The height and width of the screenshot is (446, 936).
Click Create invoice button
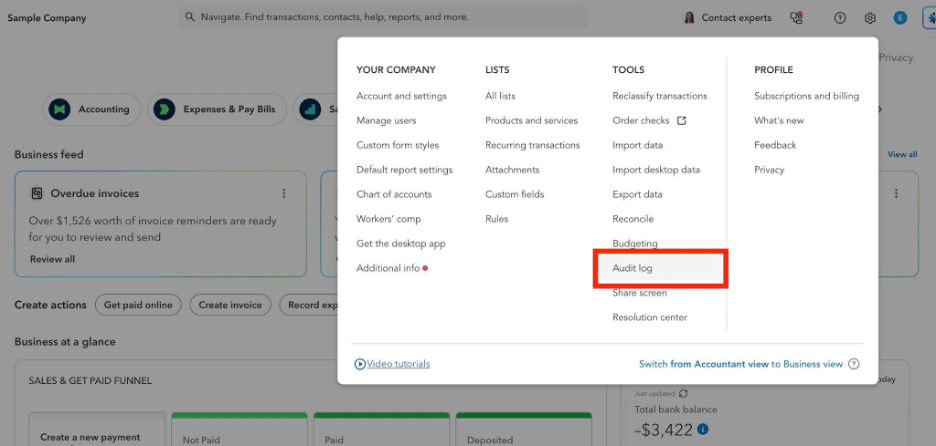(230, 305)
